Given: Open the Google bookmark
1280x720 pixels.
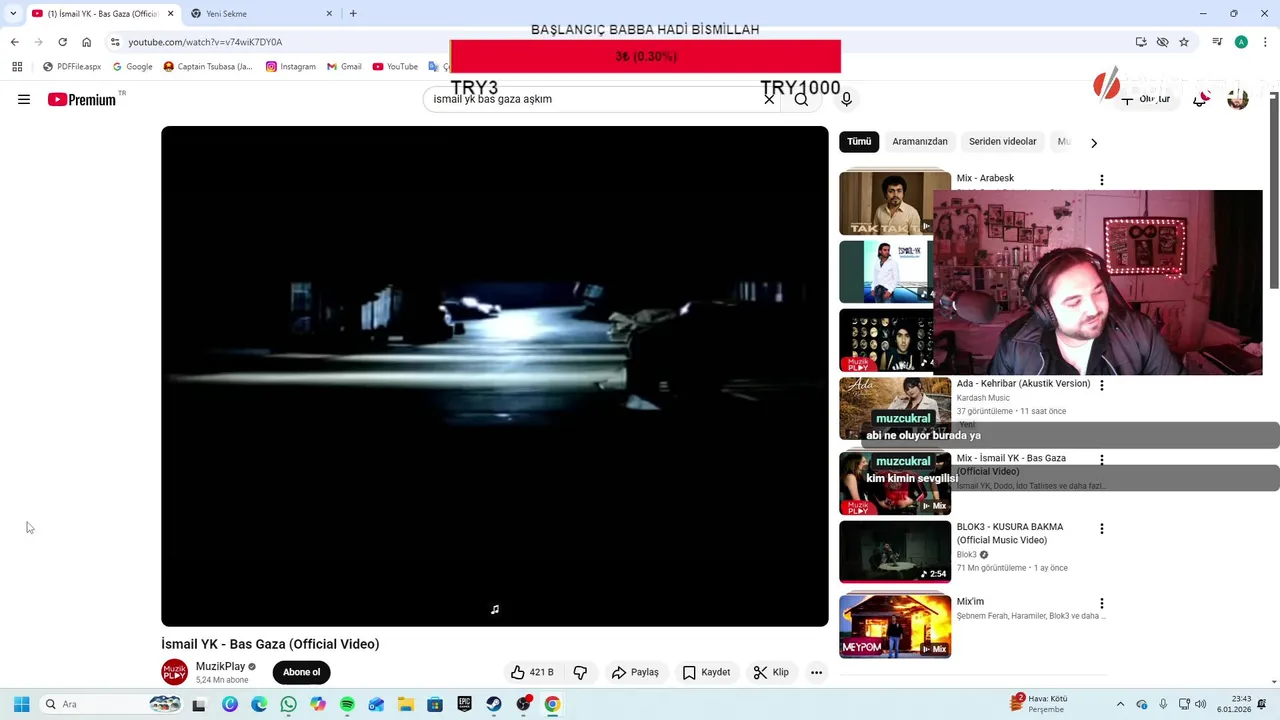Looking at the screenshot, I should pyautogui.click(x=133, y=67).
